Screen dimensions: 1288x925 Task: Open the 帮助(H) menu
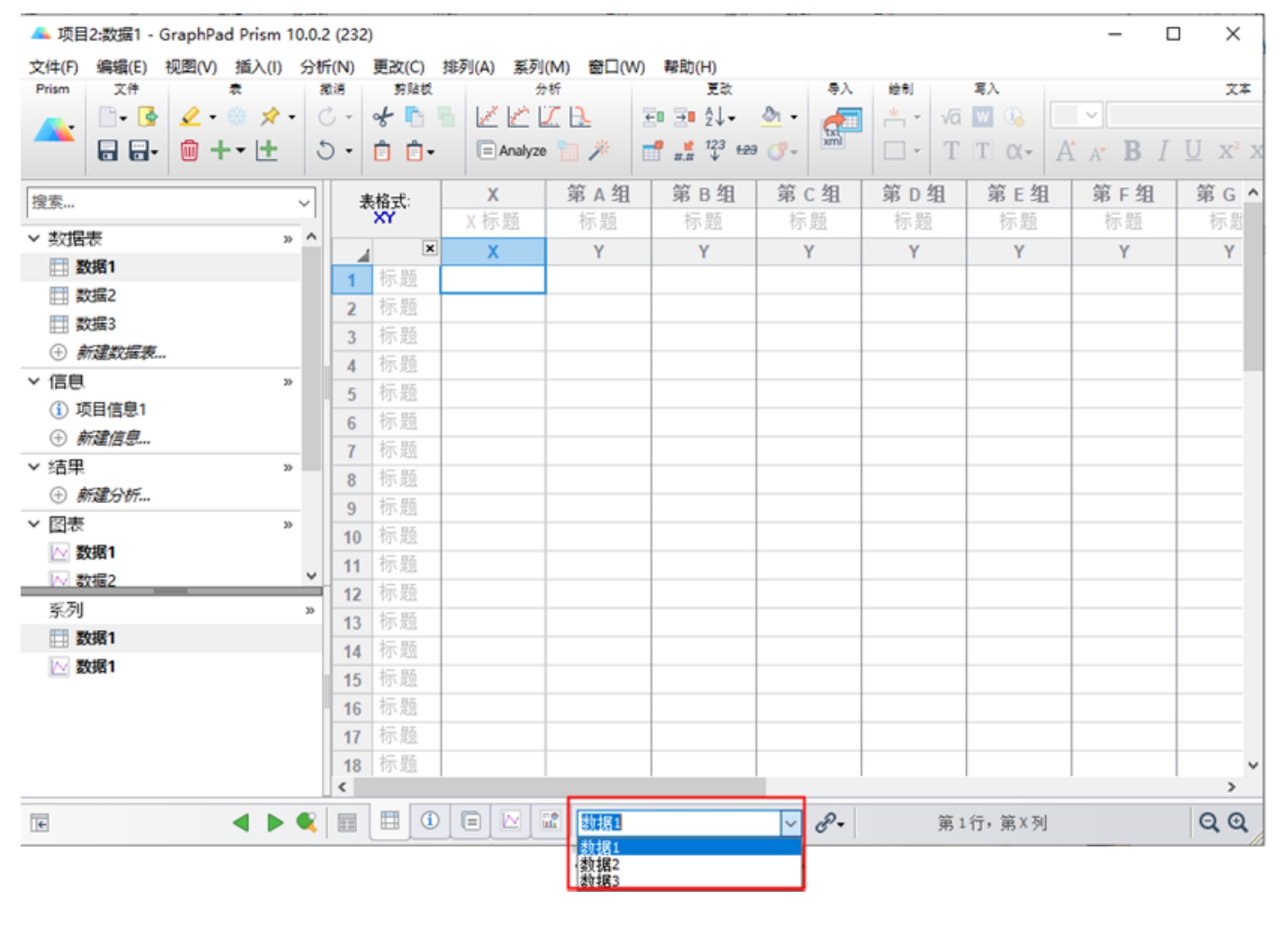click(x=690, y=67)
